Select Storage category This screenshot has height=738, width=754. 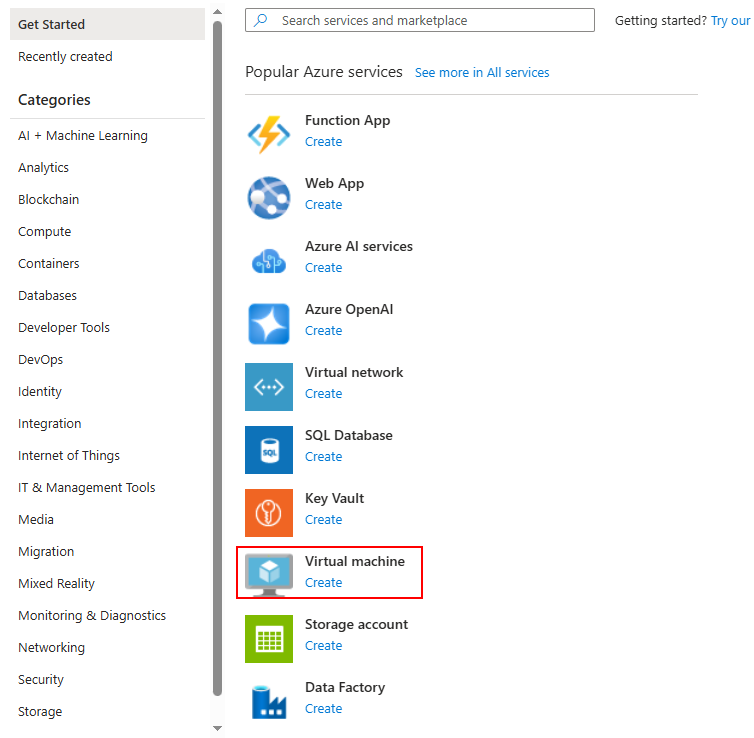pyautogui.click(x=40, y=712)
